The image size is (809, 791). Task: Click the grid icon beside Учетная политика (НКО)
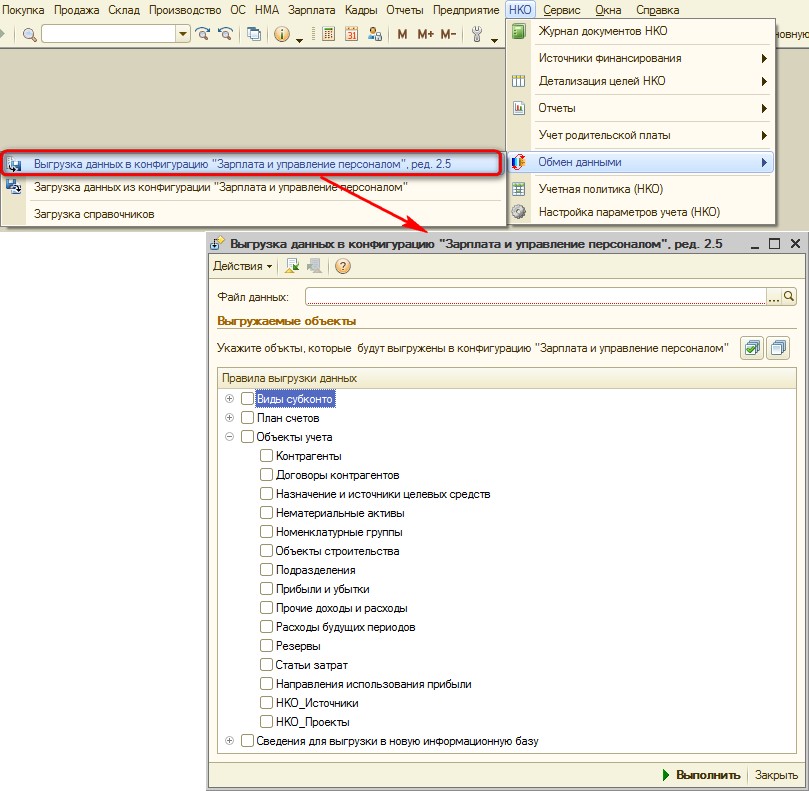pyautogui.click(x=519, y=189)
